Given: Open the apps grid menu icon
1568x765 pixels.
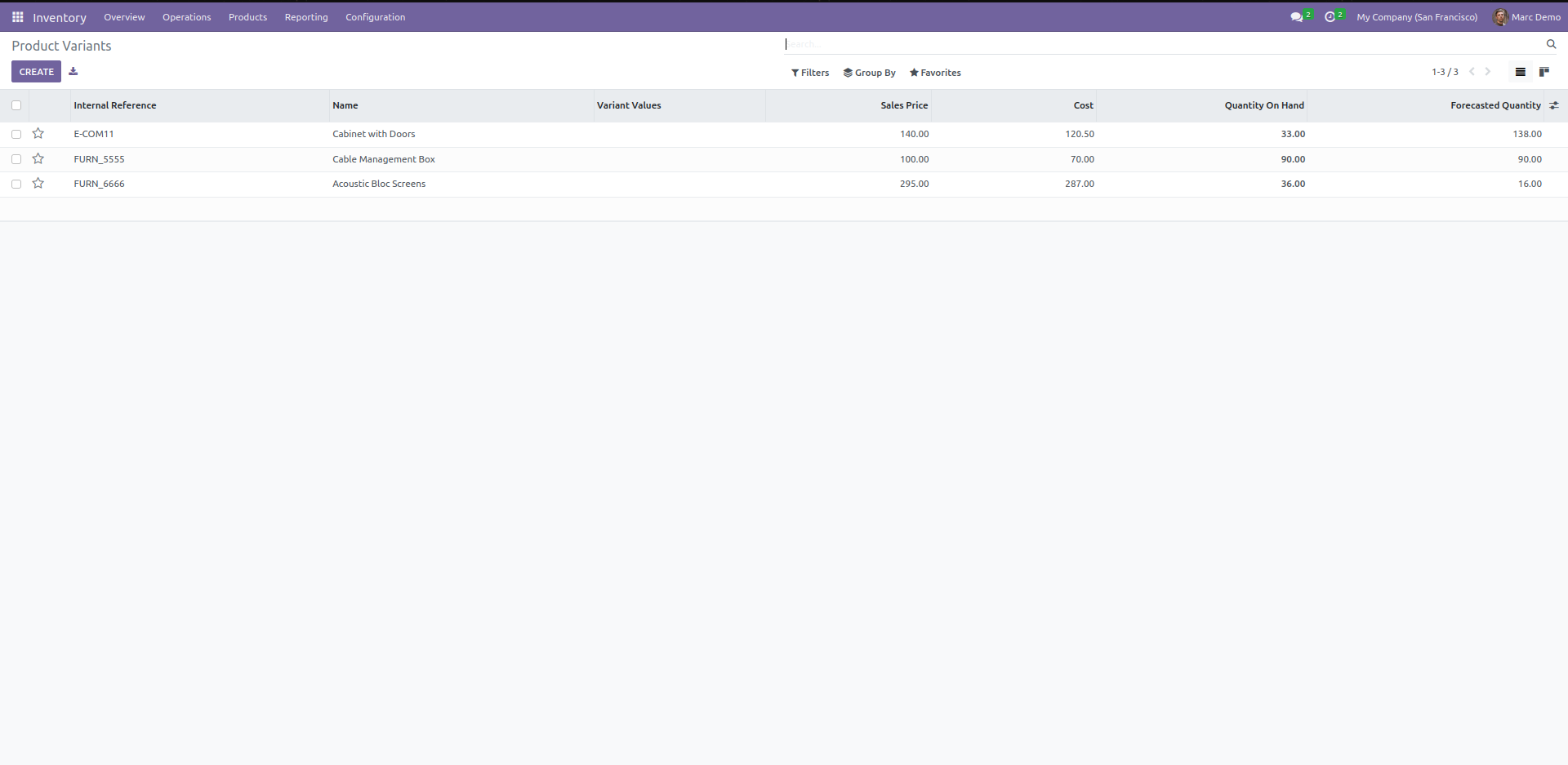Looking at the screenshot, I should [x=17, y=17].
